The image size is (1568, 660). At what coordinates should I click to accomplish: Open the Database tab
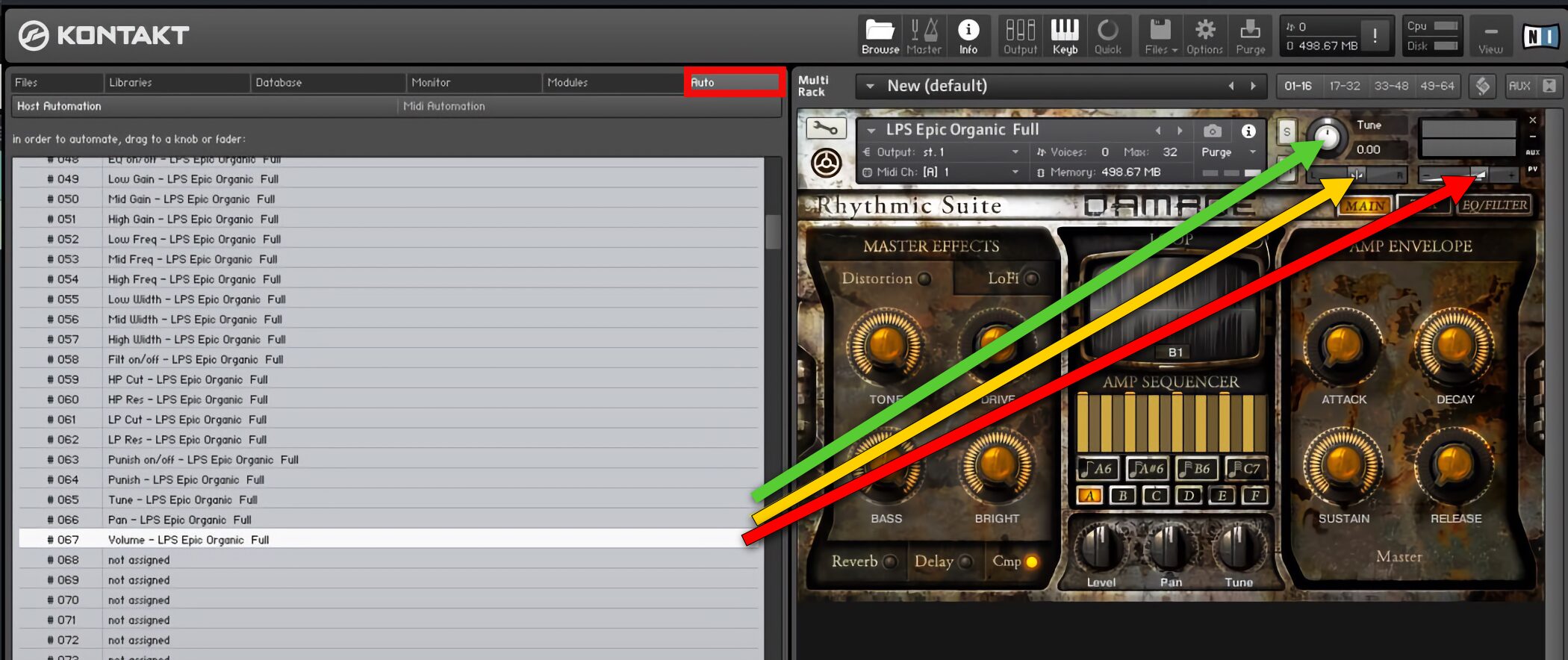click(x=328, y=82)
